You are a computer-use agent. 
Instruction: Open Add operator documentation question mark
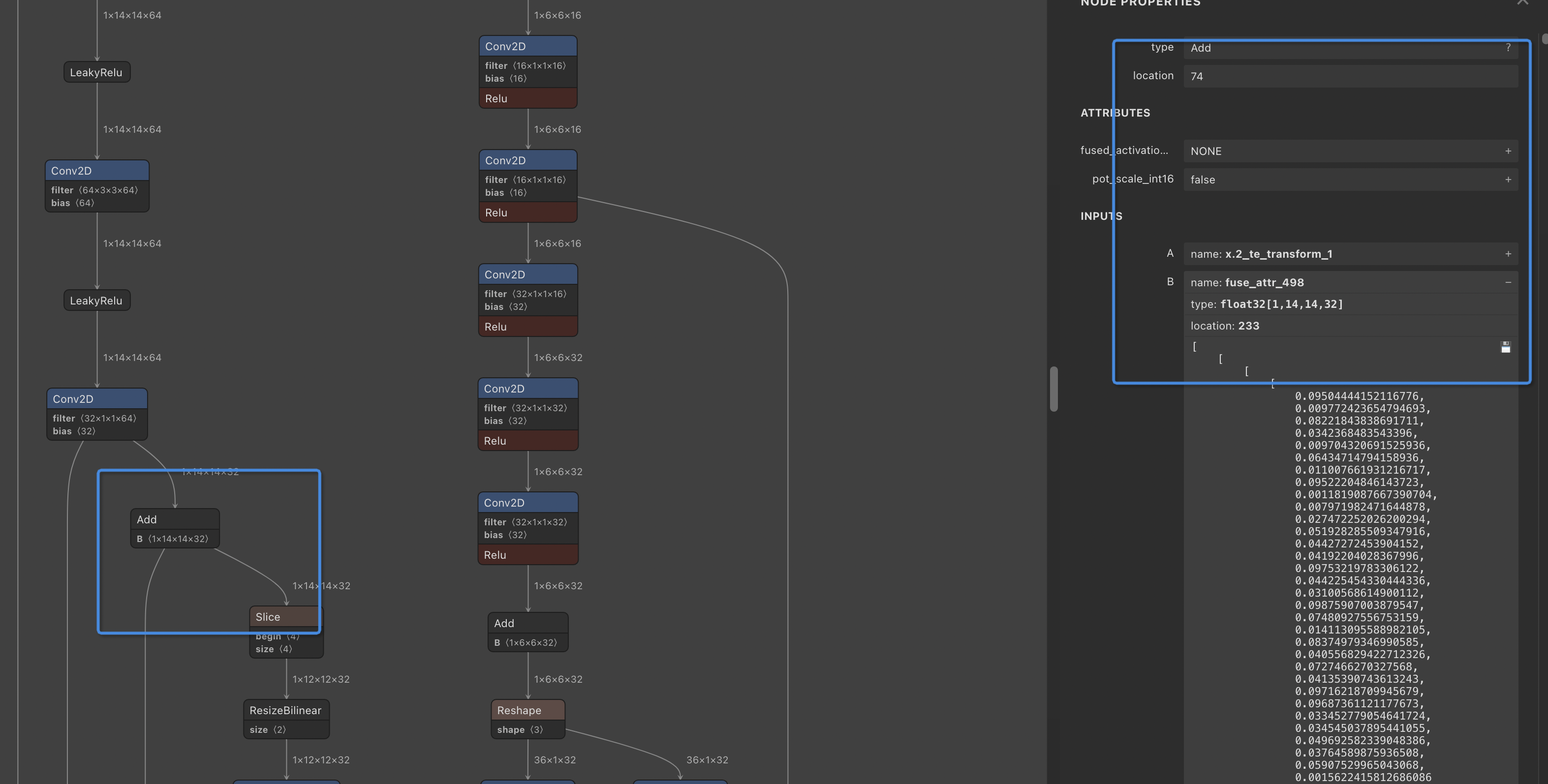(x=1508, y=47)
